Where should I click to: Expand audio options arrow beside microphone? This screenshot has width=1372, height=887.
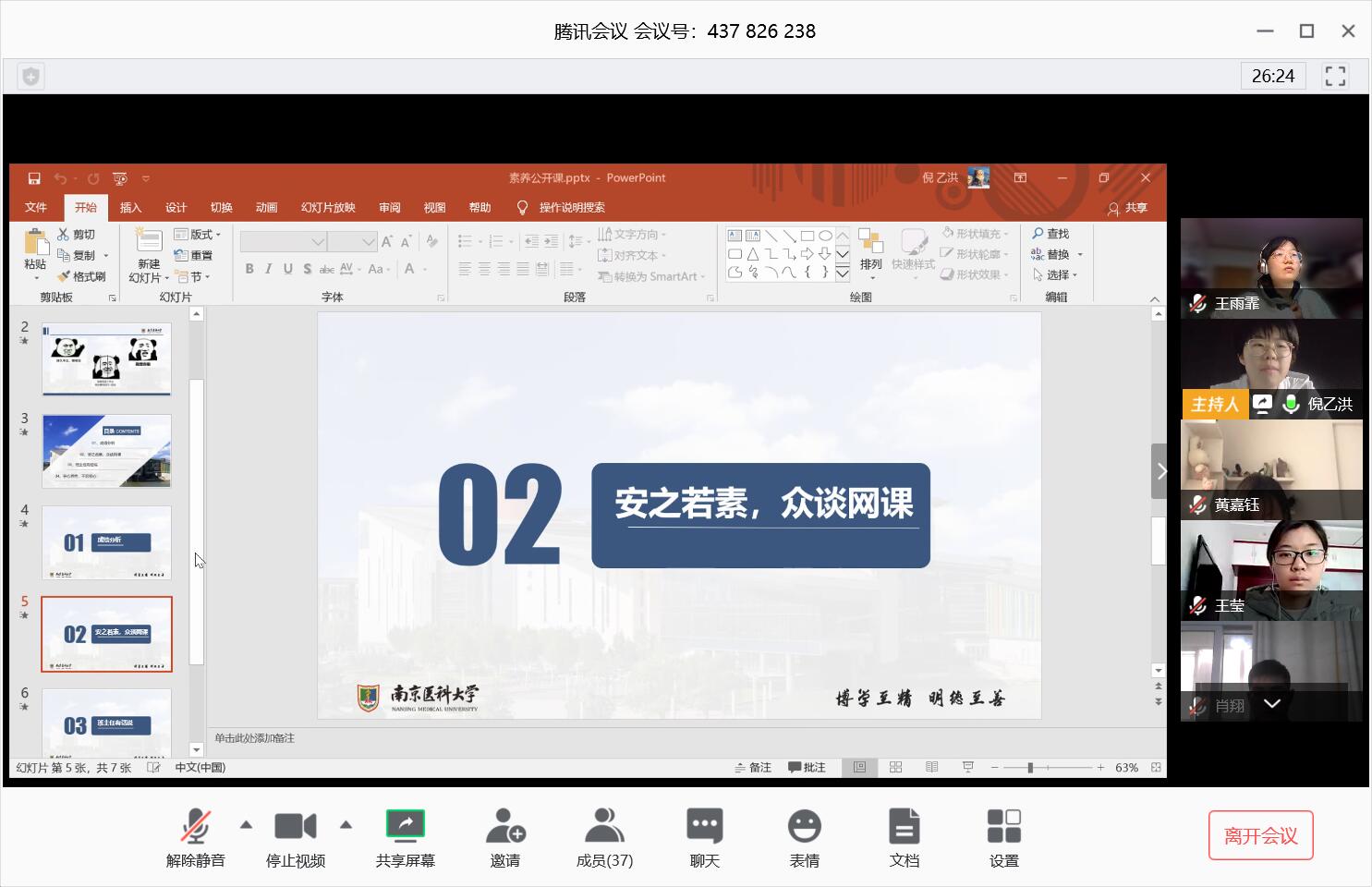click(x=246, y=824)
